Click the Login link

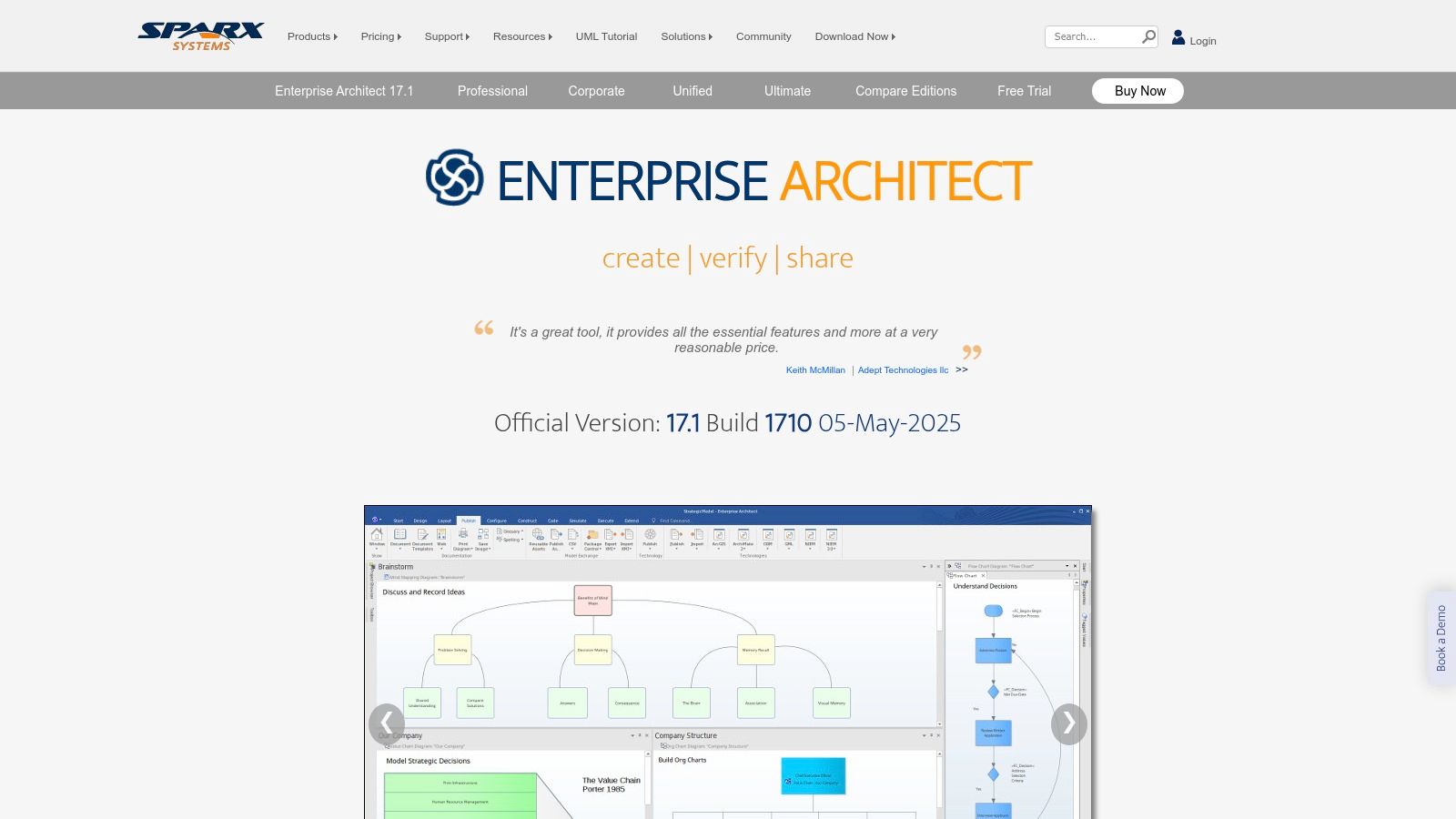1202,41
